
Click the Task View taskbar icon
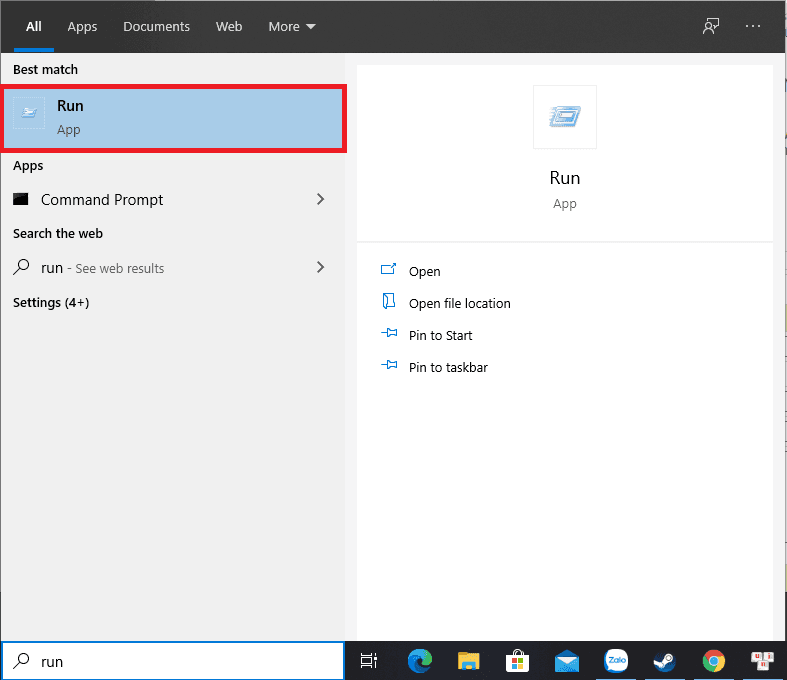click(x=369, y=661)
